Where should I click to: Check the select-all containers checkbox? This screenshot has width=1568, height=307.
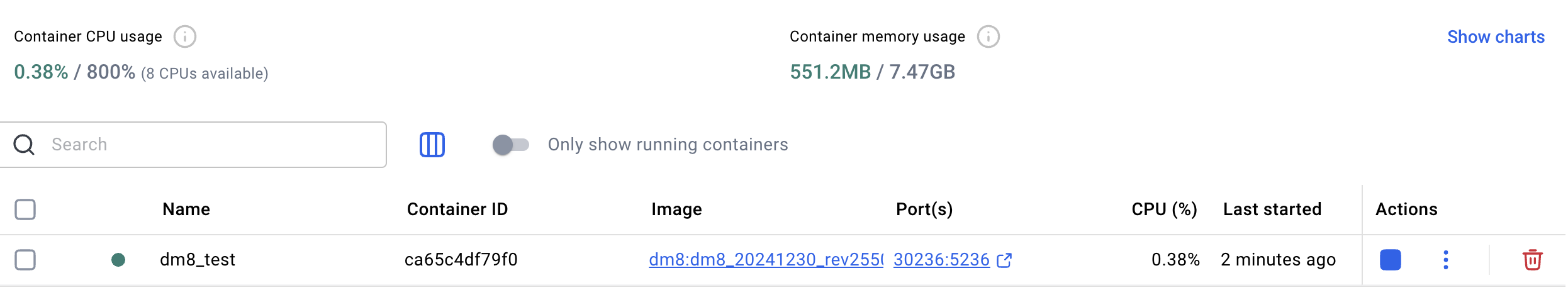tap(25, 209)
